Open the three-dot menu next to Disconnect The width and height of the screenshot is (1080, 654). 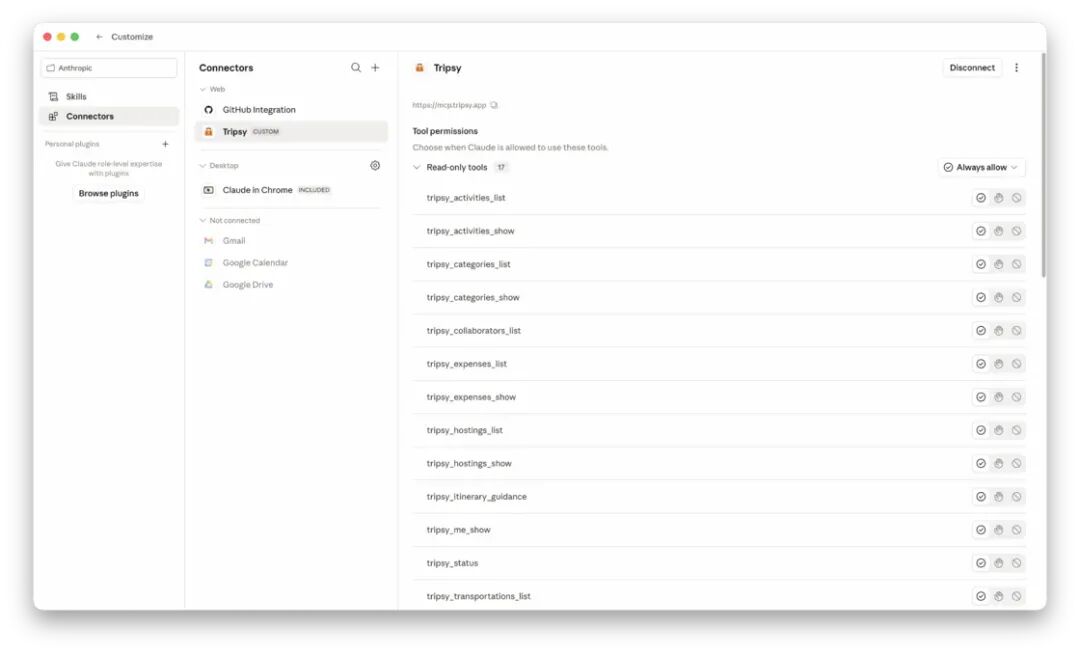pos(1017,67)
